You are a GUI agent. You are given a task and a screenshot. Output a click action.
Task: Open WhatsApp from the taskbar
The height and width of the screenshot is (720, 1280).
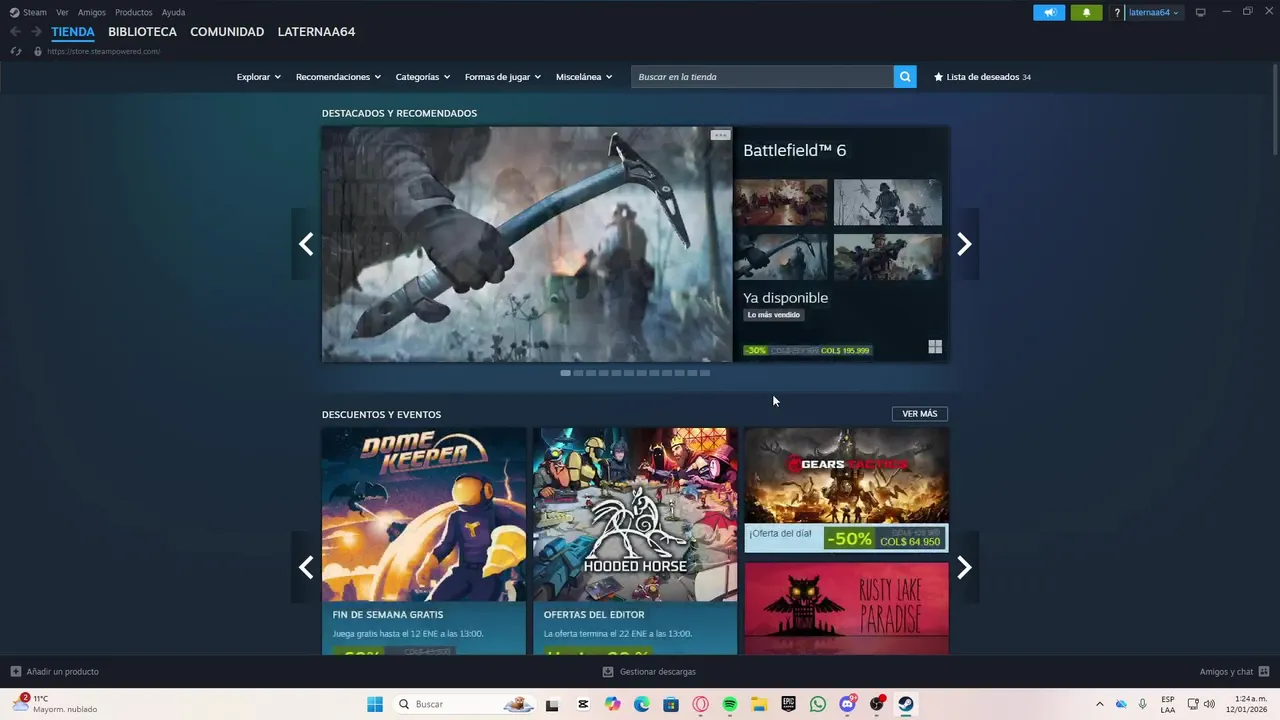click(x=818, y=704)
